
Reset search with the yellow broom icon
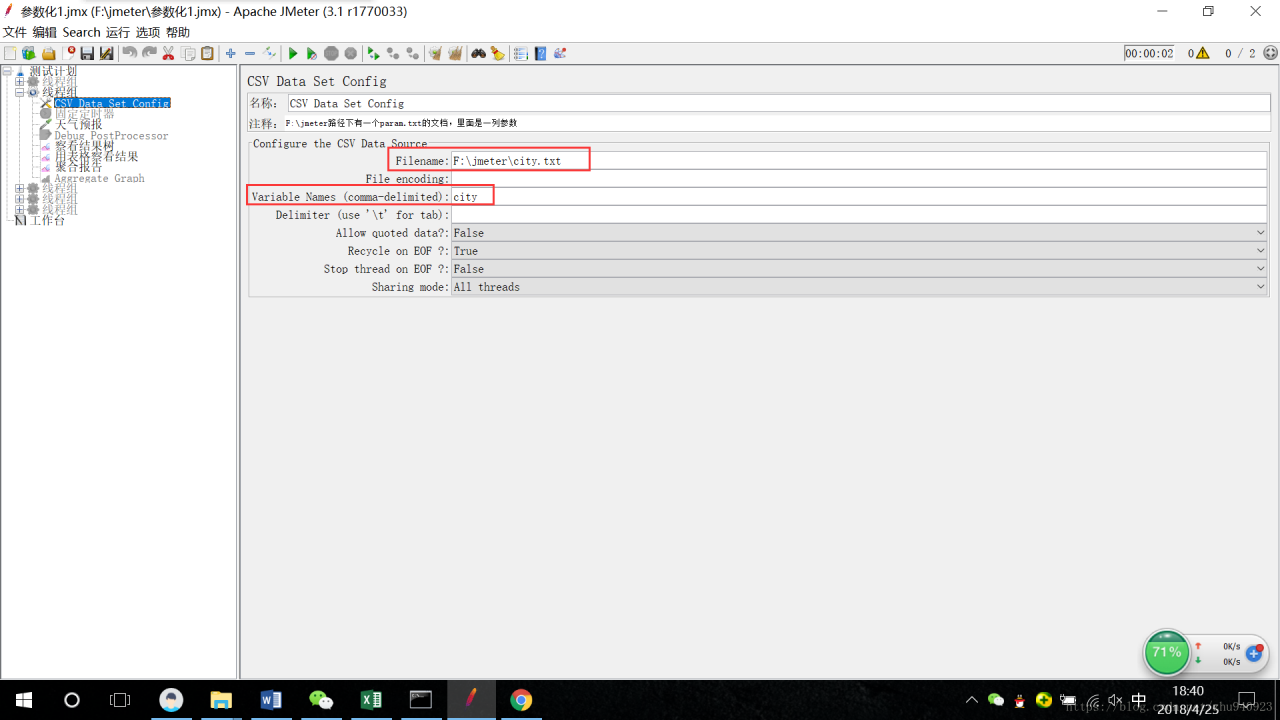coord(498,54)
